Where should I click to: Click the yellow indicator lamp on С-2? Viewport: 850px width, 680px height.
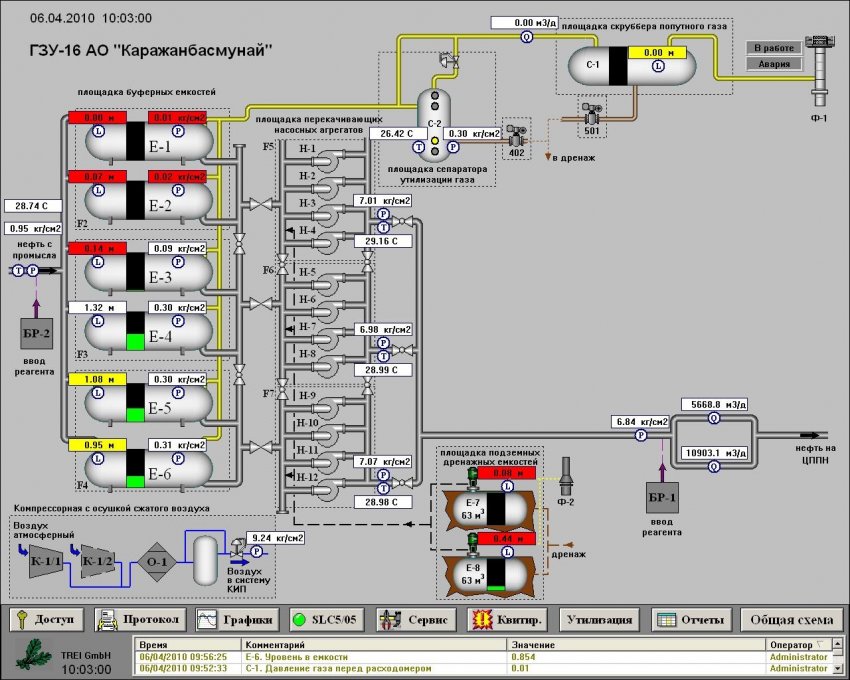[x=435, y=141]
